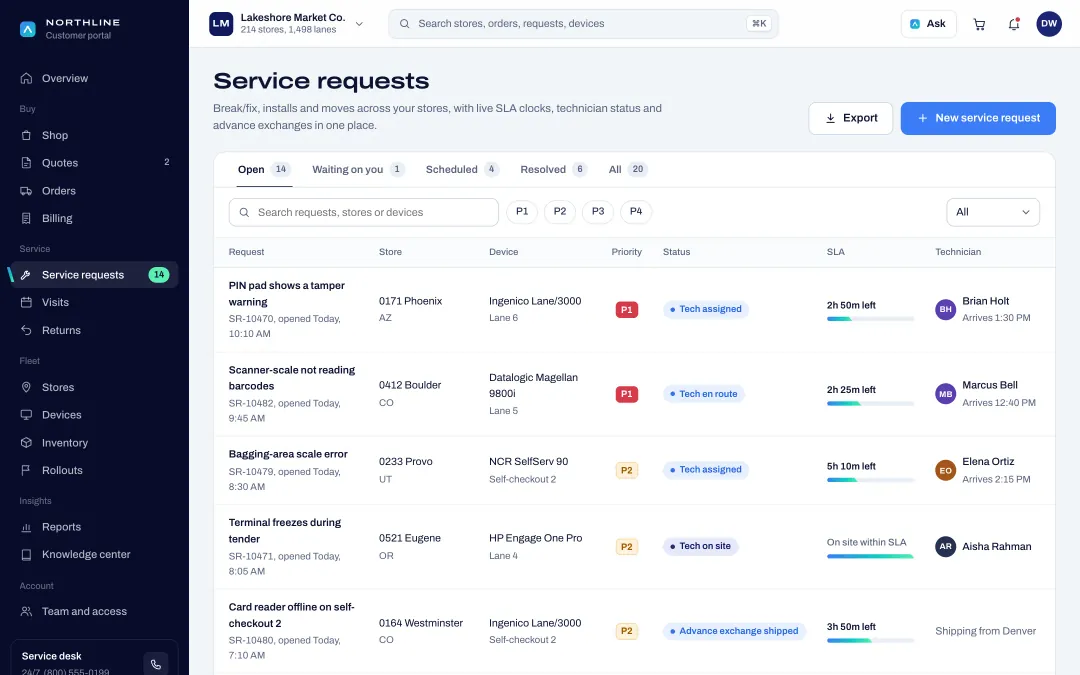Click the Team and access people icon
The width and height of the screenshot is (1080, 675).
pos(26,612)
